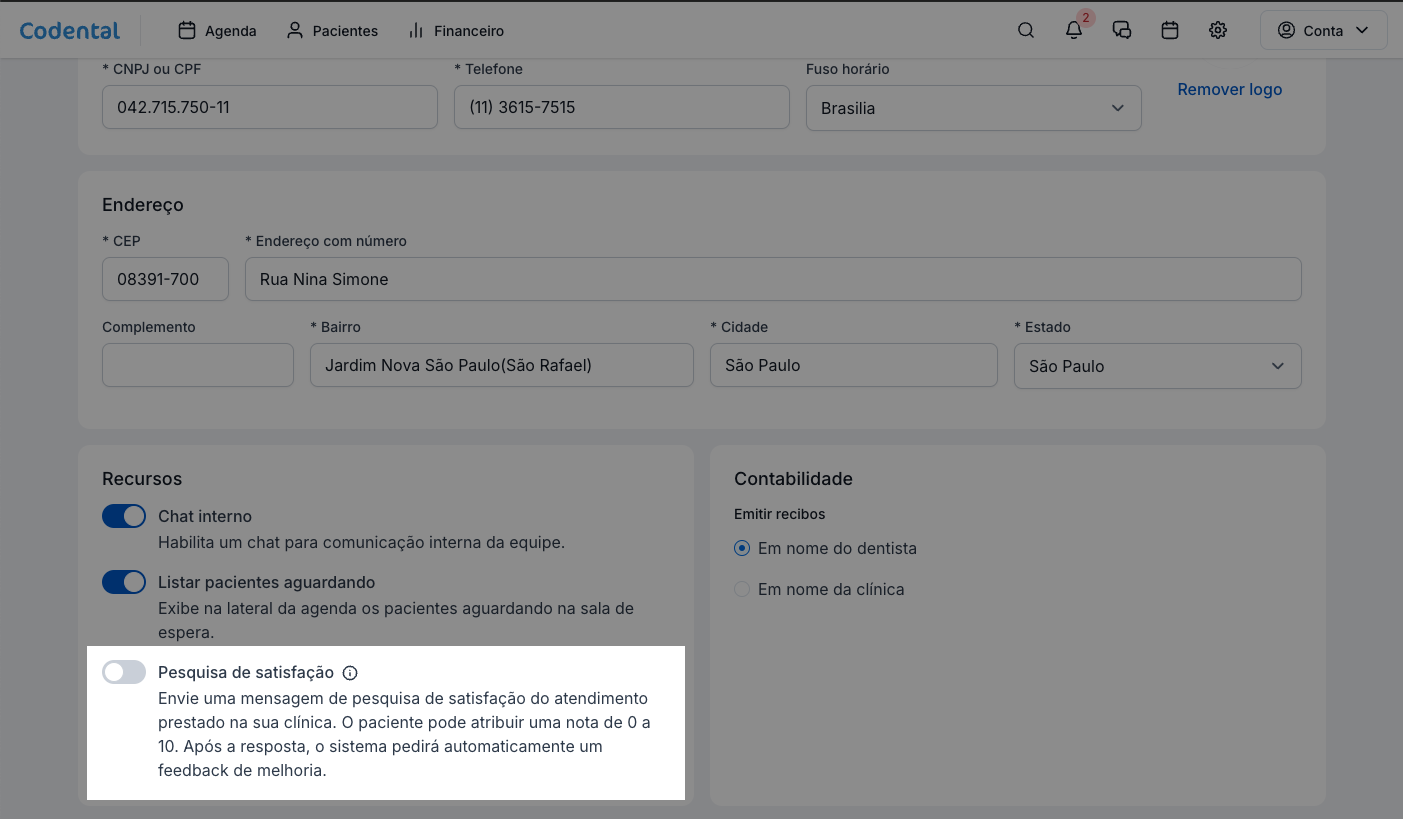Select Em nome da clínica radio option
This screenshot has width=1403, height=819.
[742, 589]
